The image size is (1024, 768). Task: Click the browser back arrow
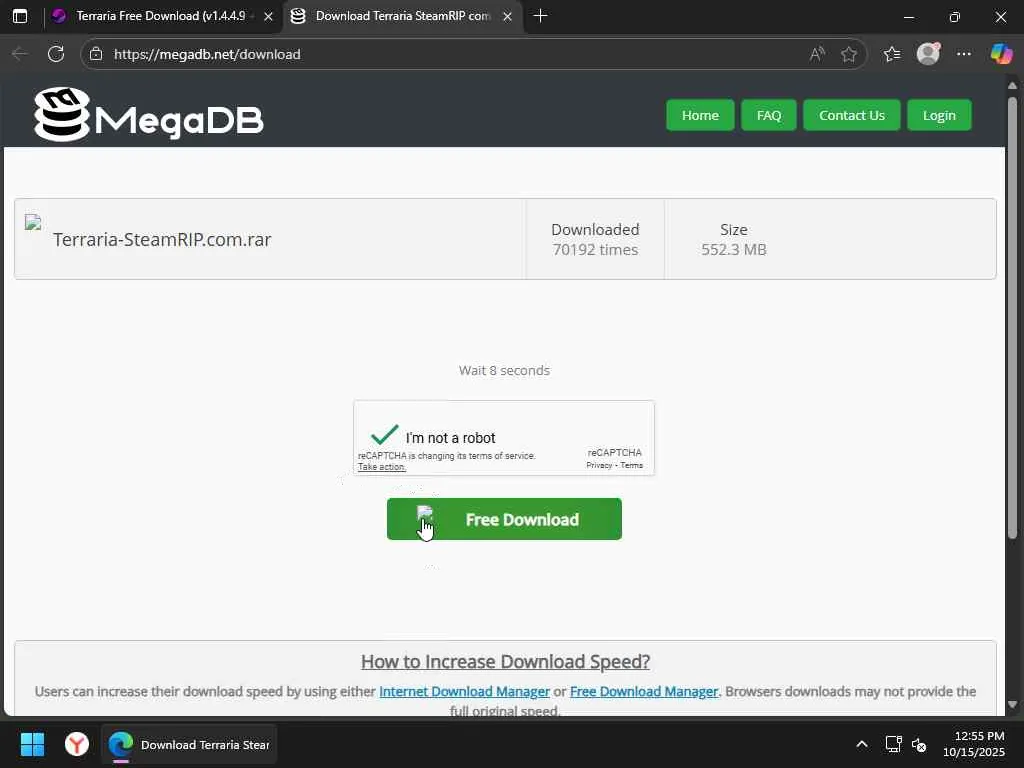(20, 54)
